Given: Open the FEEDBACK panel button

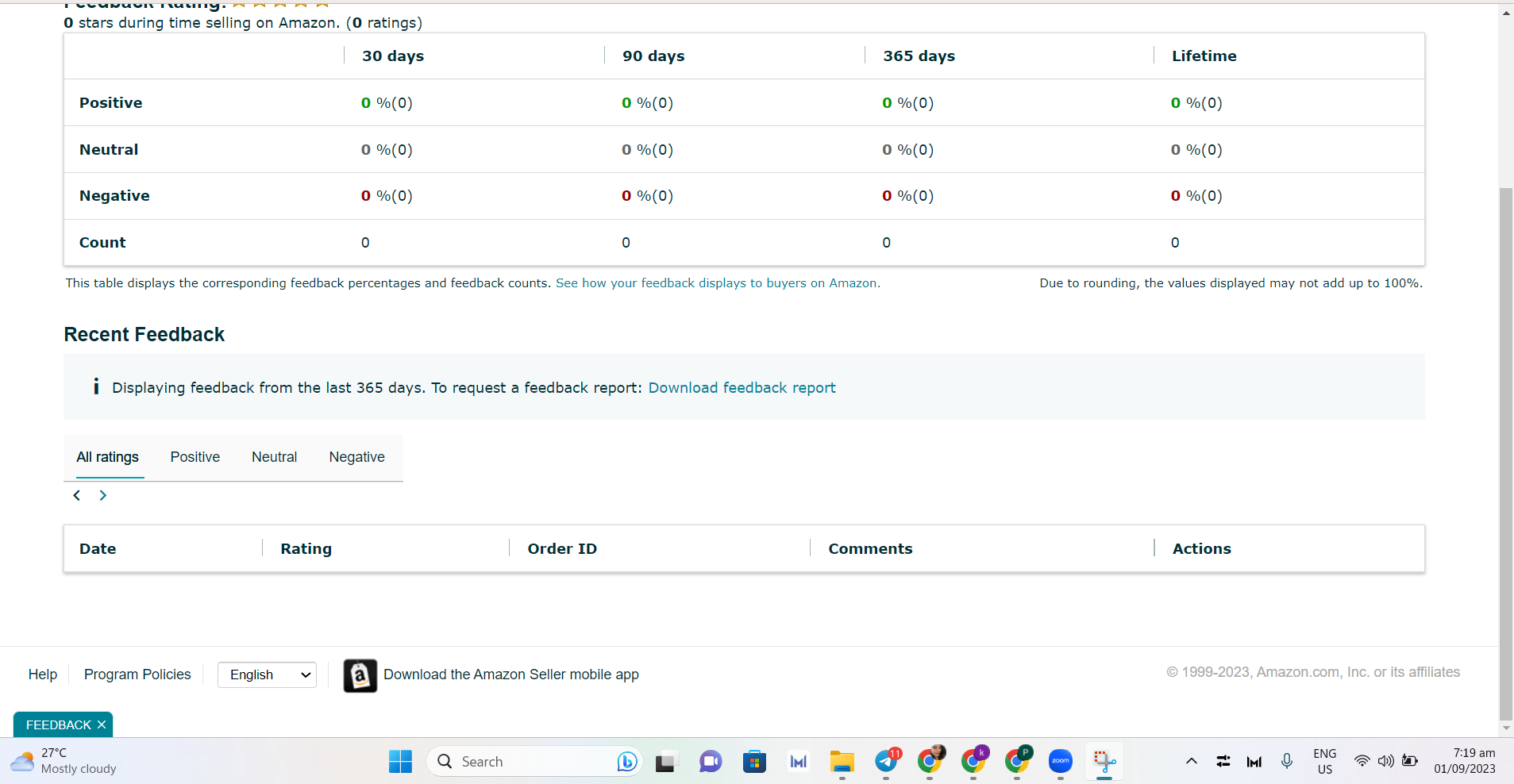Looking at the screenshot, I should coord(58,724).
